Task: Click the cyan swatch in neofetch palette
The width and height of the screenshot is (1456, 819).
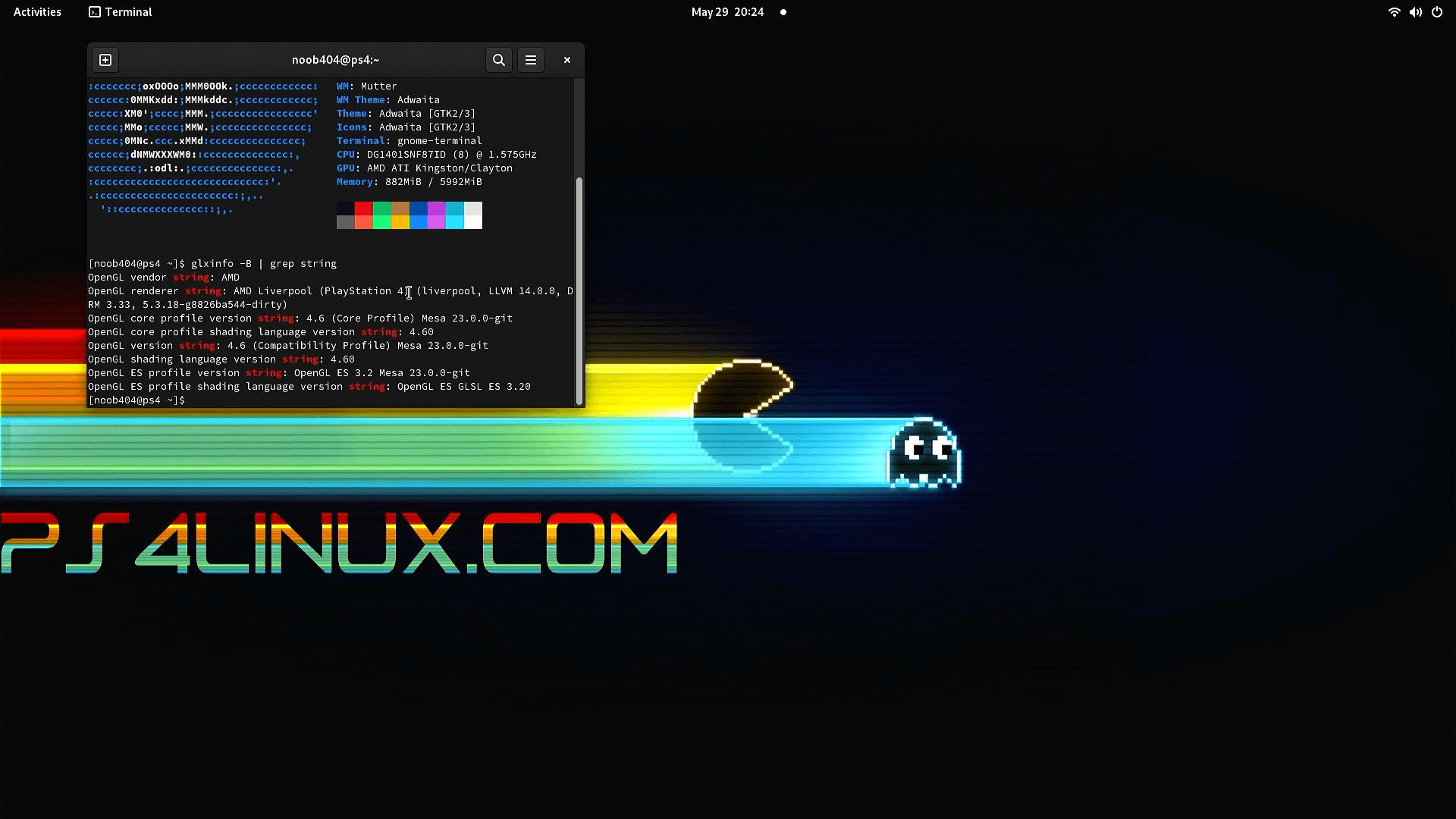Action: coord(454,209)
